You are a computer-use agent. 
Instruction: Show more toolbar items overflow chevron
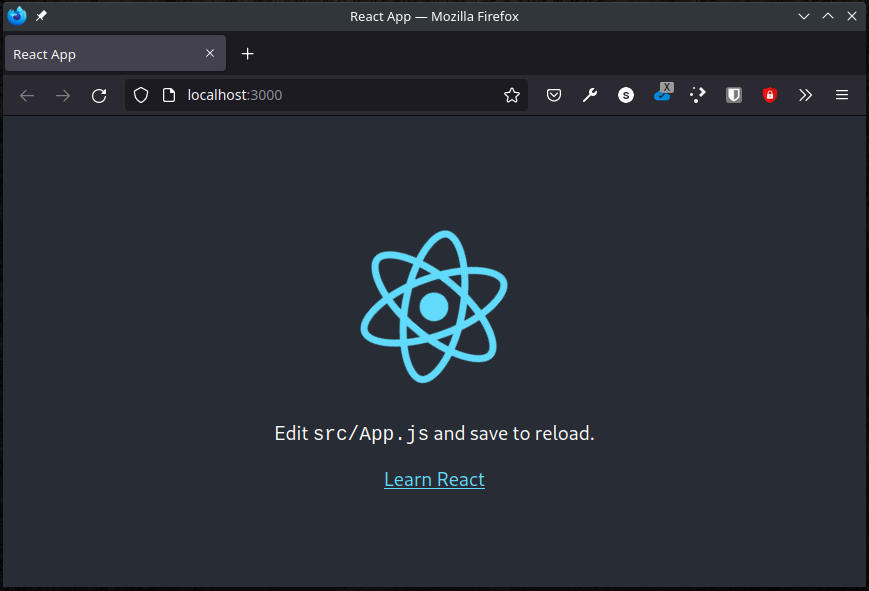pos(805,95)
